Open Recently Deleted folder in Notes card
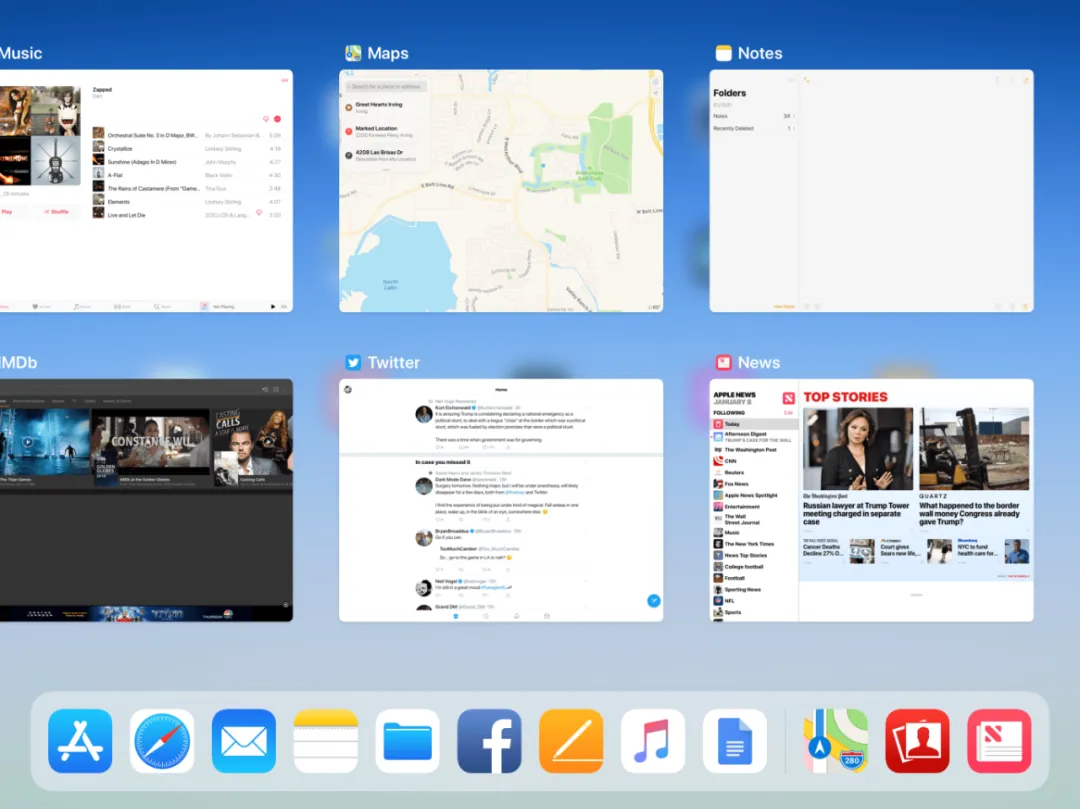 tap(753, 128)
